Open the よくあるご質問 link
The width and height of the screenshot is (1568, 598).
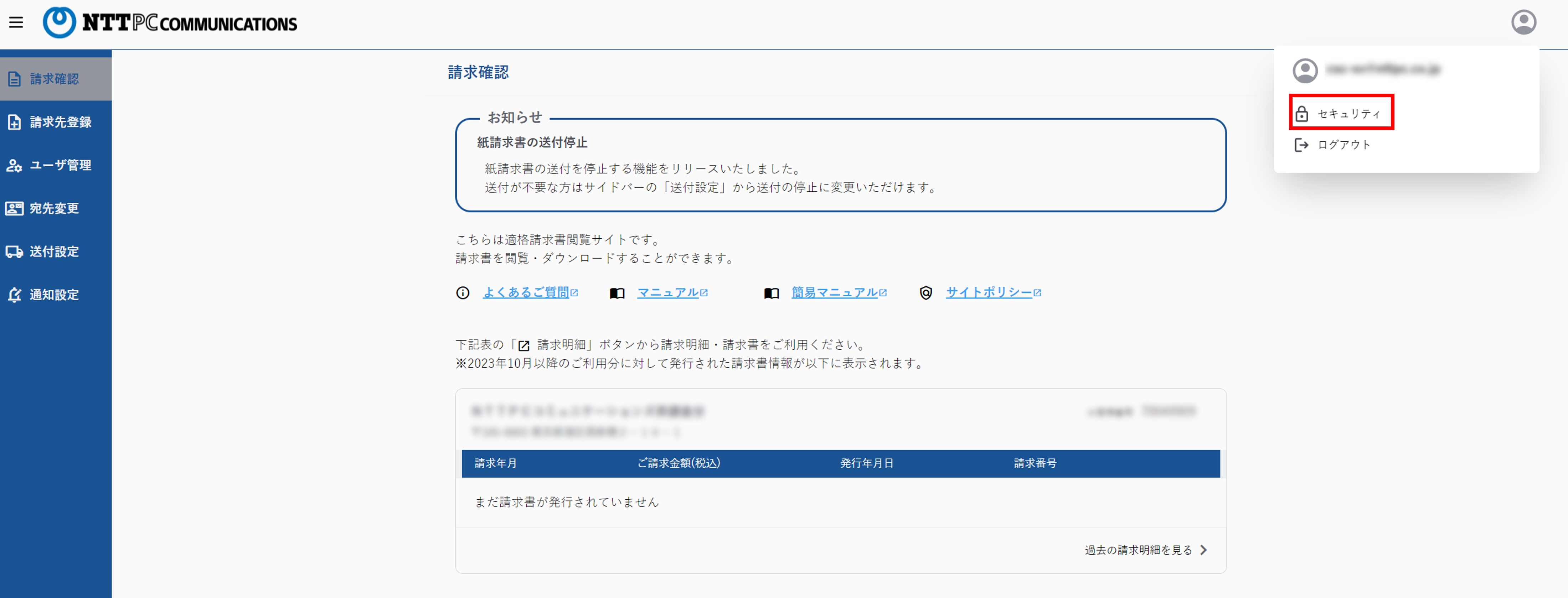(x=526, y=293)
